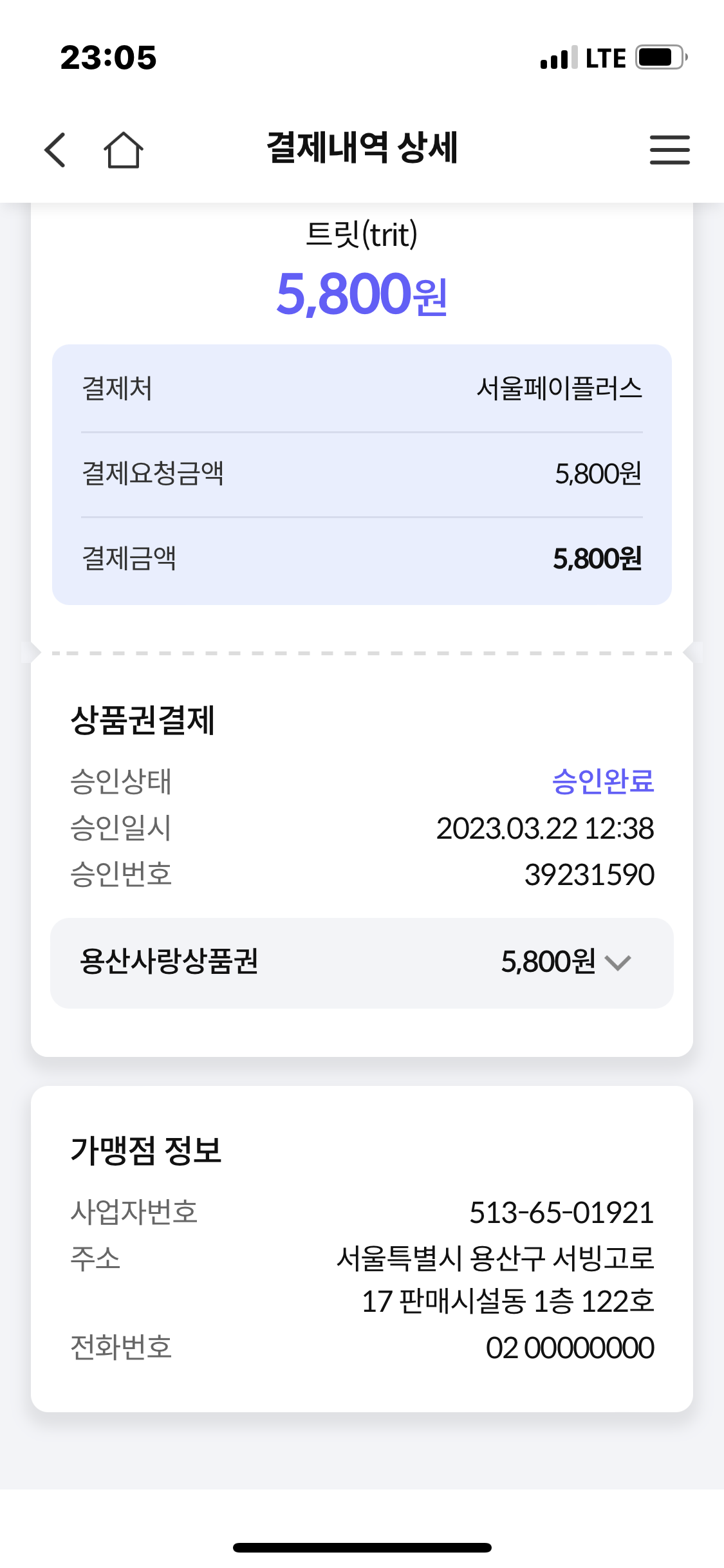724x1568 pixels.
Task: Expand the 용산사랑상품권 chevron arrow
Action: (x=618, y=963)
